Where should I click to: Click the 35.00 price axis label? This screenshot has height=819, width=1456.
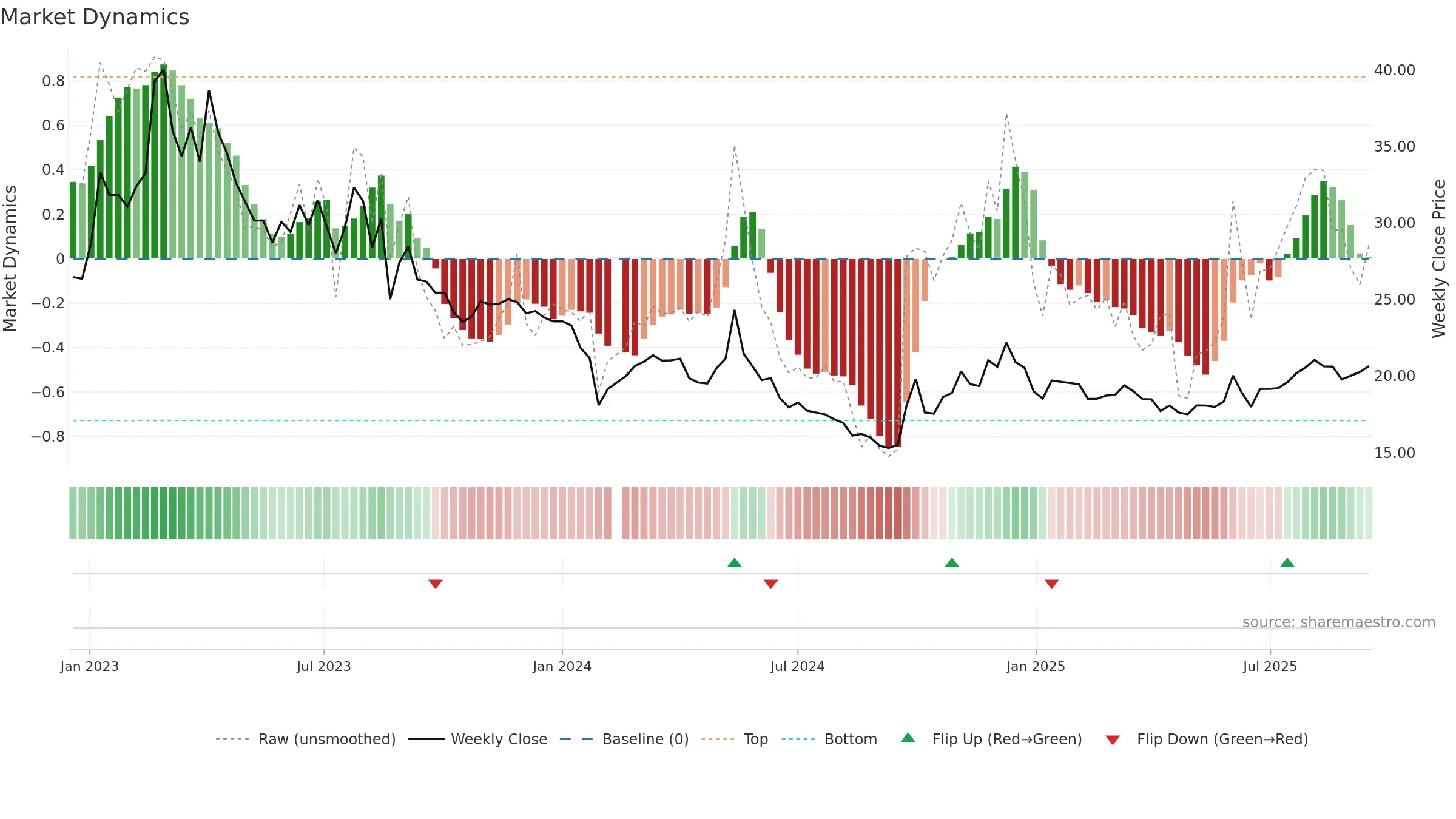[1395, 147]
